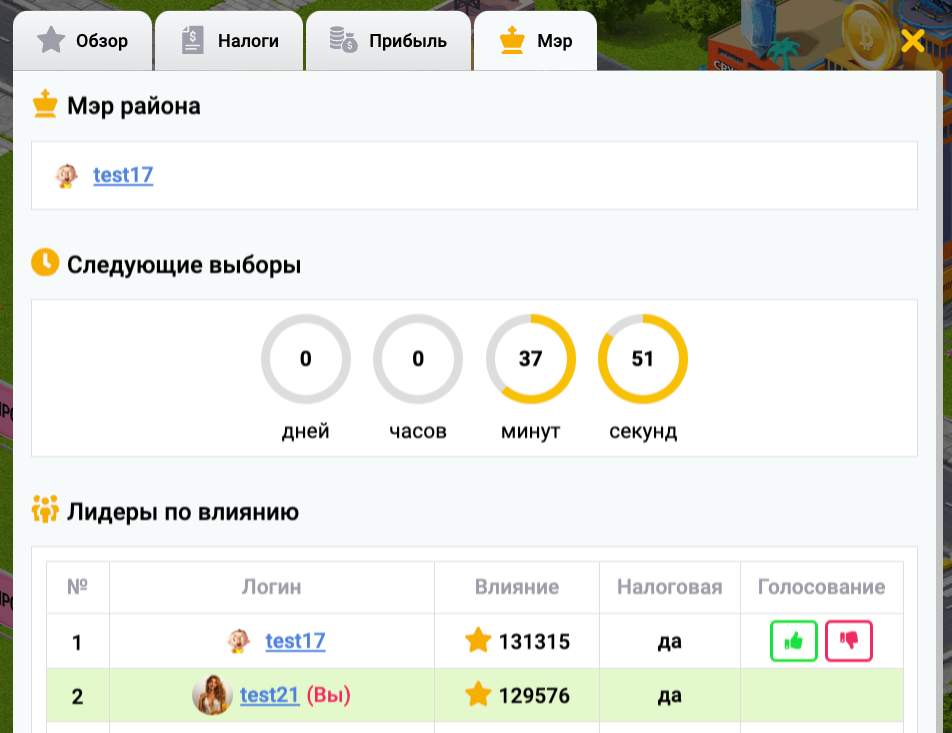Click the minutes countdown ring showing 37
The height and width of the screenshot is (733, 952).
coord(530,359)
